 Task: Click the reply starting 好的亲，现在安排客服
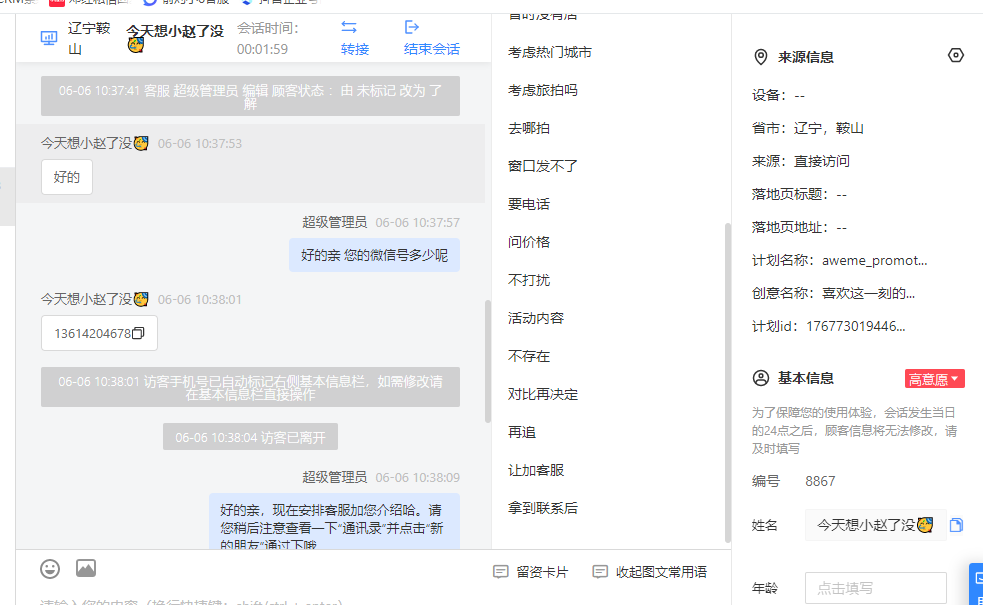tap(334, 522)
